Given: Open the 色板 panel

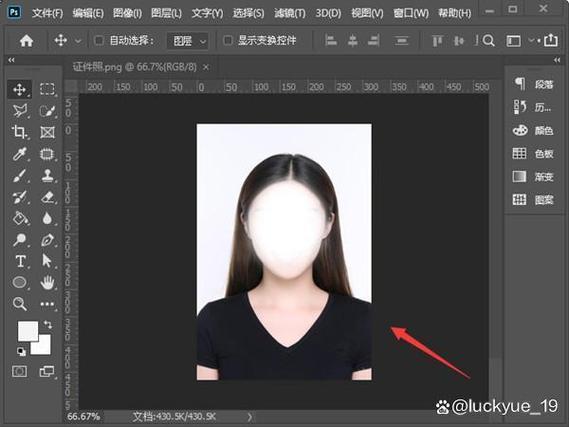Looking at the screenshot, I should point(533,153).
